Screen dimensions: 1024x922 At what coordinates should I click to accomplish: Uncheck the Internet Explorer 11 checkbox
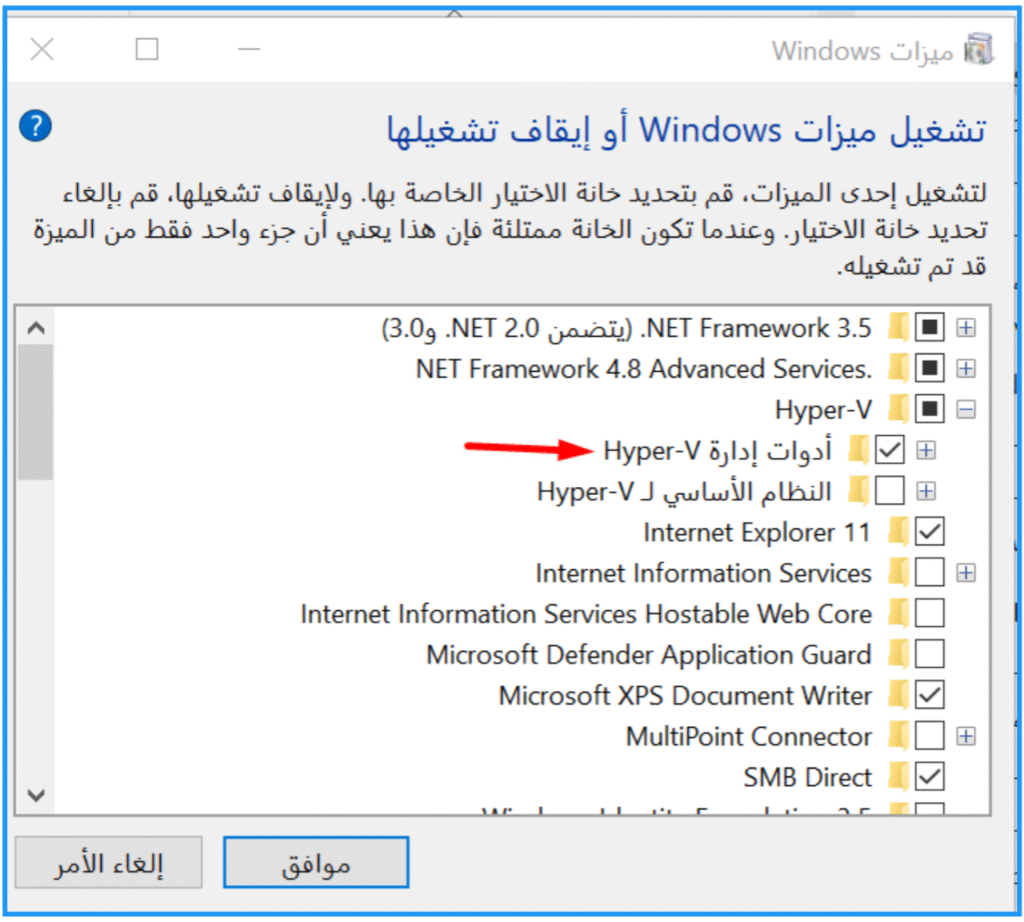click(x=930, y=532)
